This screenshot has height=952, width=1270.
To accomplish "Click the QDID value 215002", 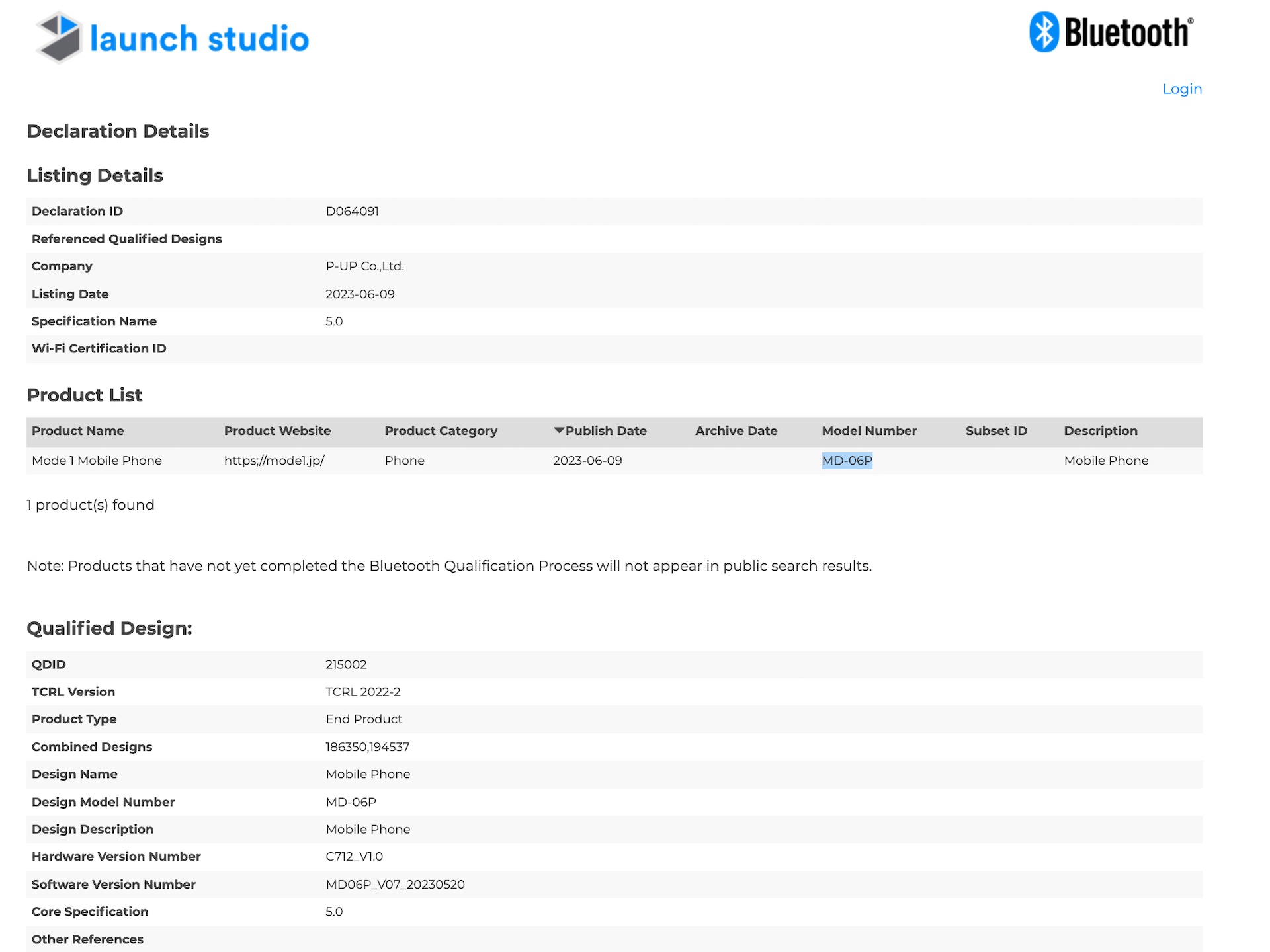I will tap(346, 664).
